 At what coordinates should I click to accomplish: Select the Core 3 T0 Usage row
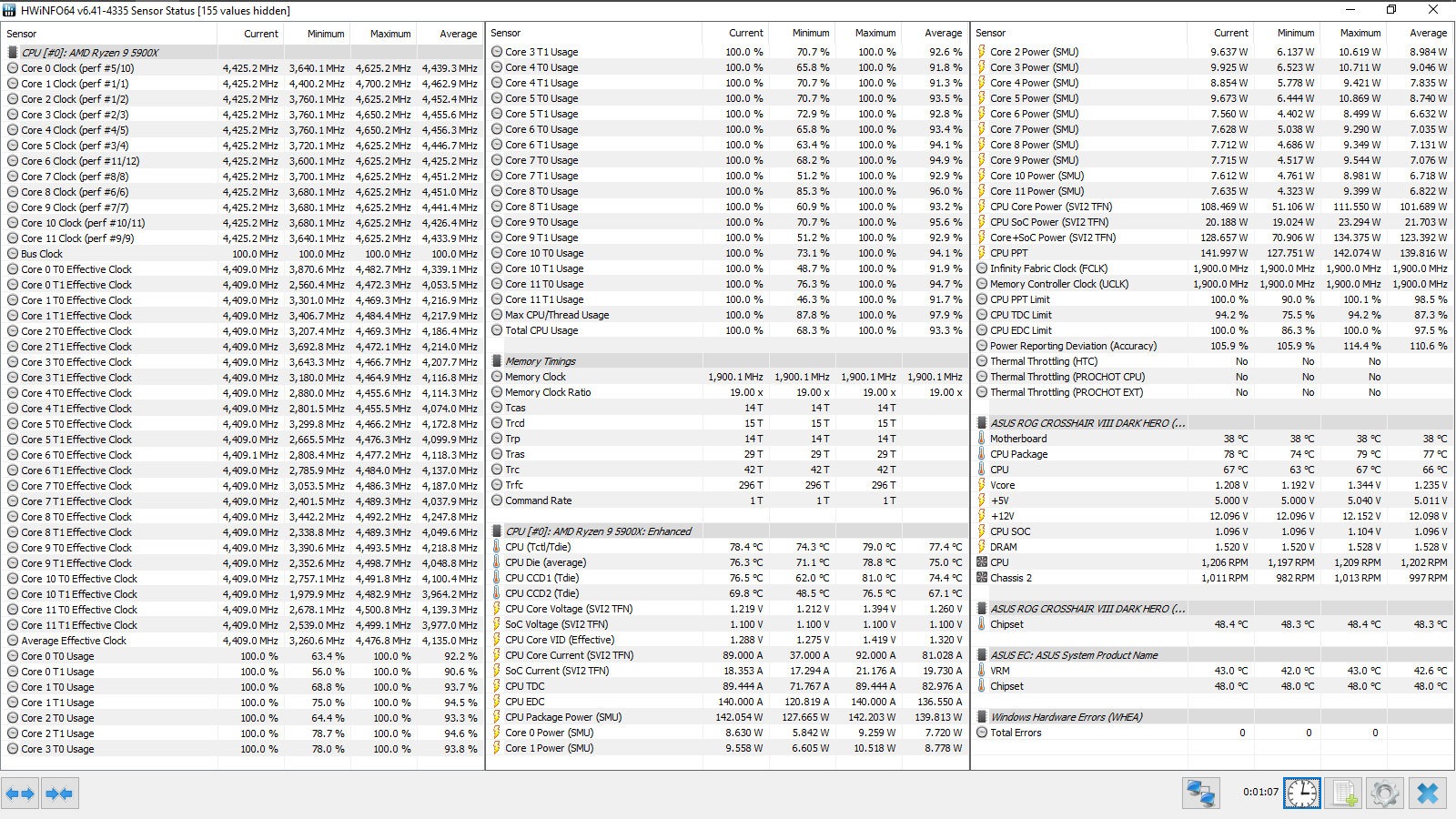pos(242,749)
